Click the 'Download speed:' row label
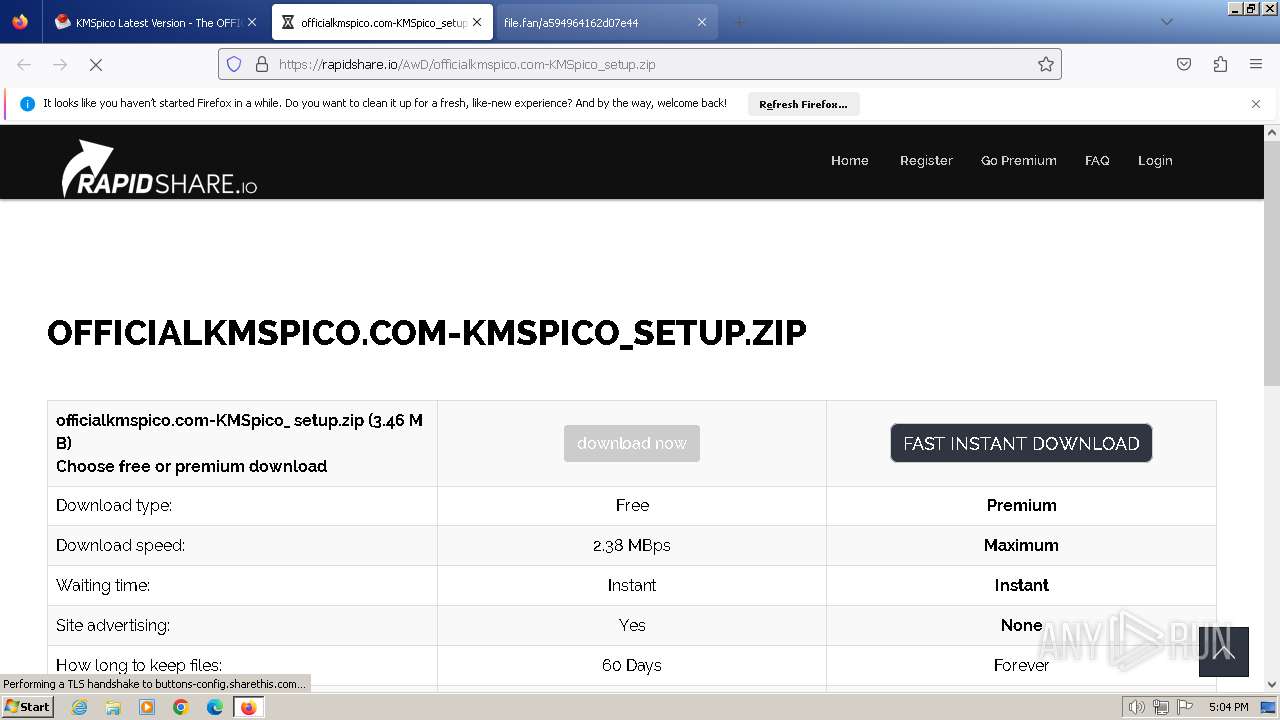 [120, 545]
